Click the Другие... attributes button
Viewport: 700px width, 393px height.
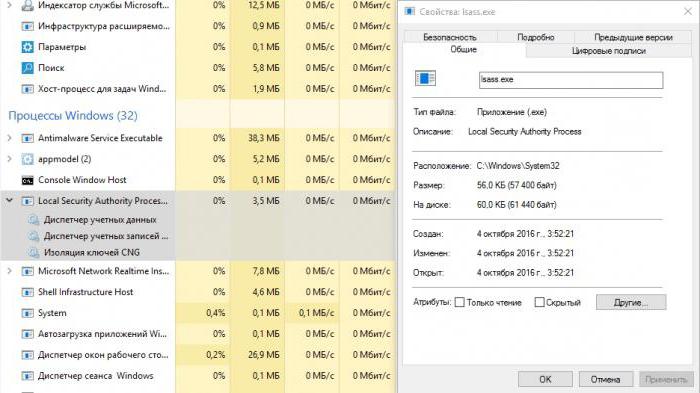[x=631, y=302]
